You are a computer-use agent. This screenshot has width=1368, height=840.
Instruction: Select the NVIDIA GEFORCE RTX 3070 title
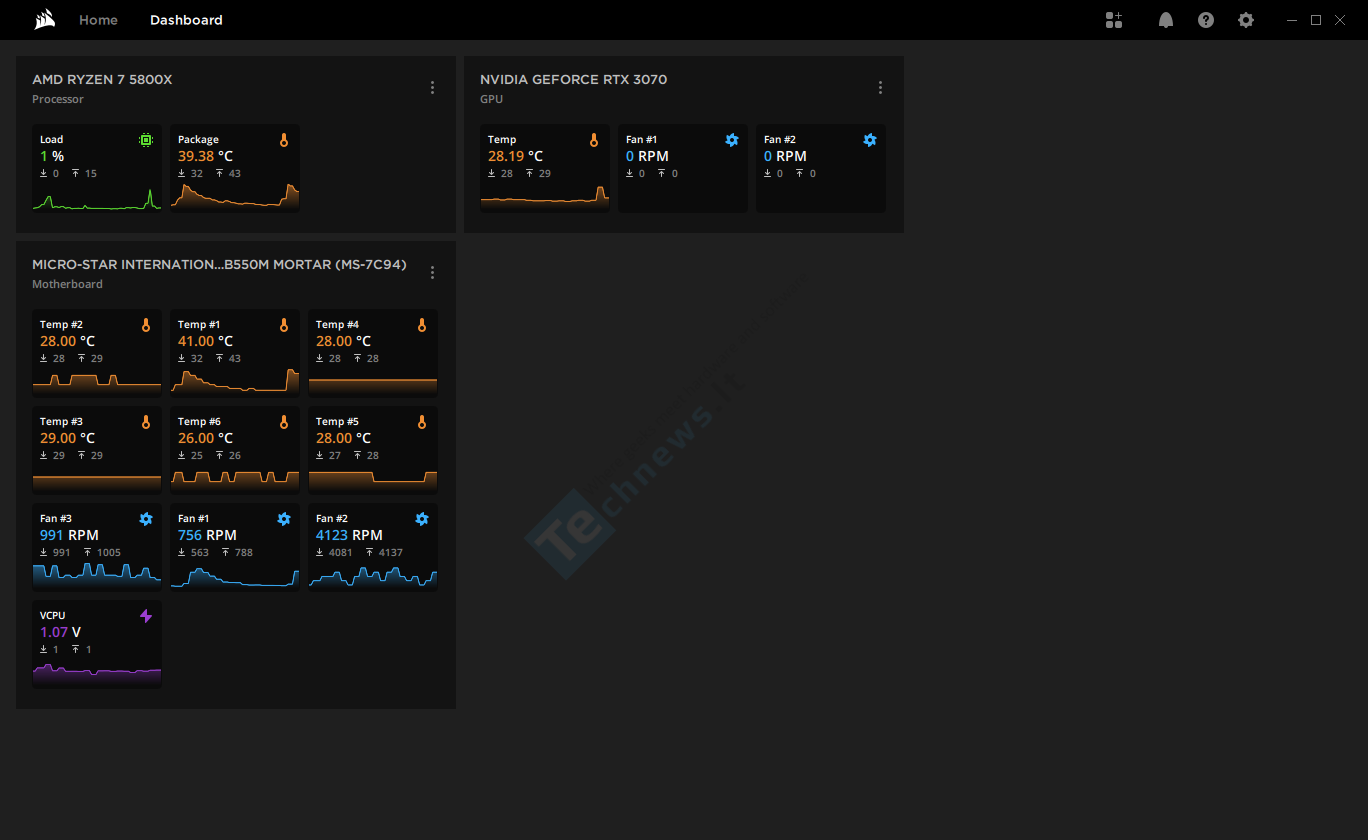pyautogui.click(x=573, y=80)
